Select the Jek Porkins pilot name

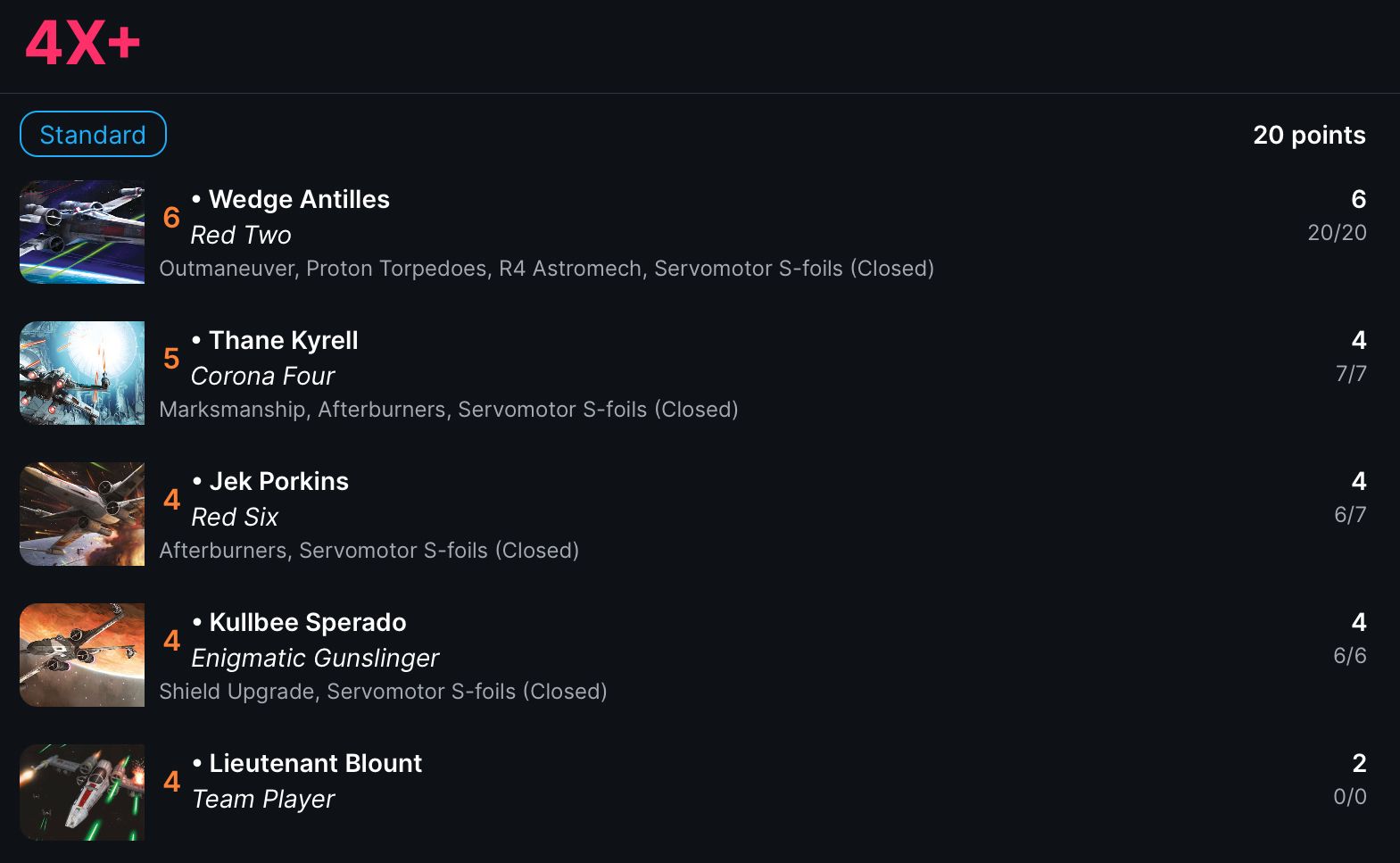[x=278, y=481]
